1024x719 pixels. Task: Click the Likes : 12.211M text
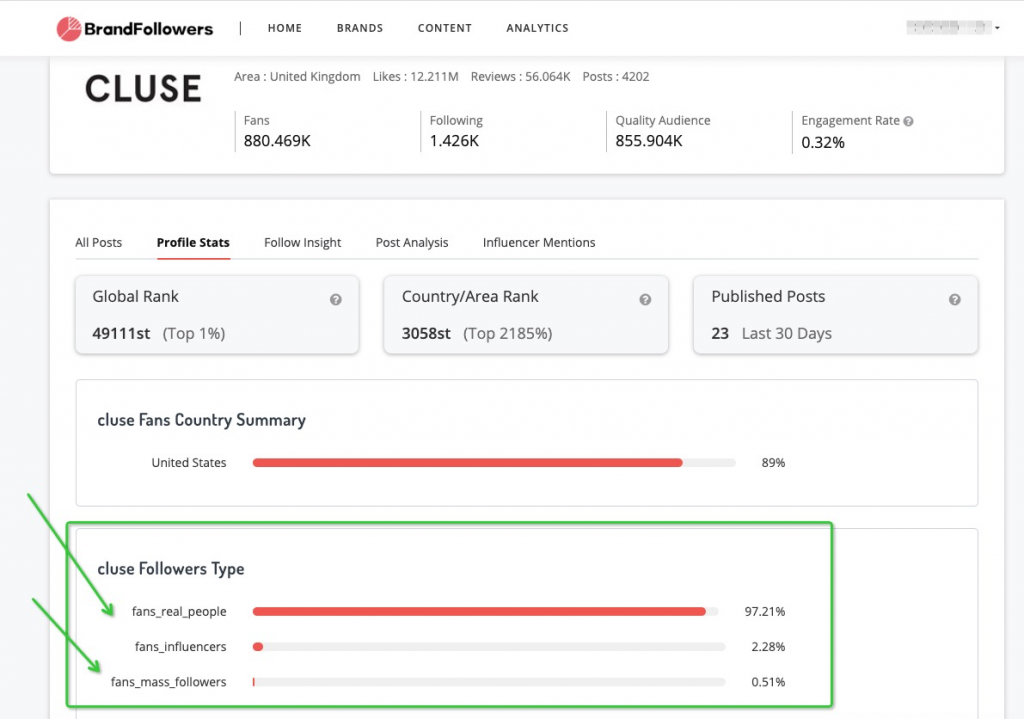[415, 76]
